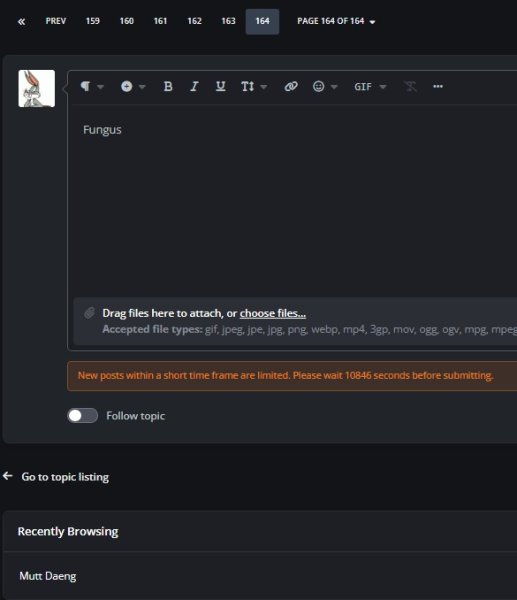Open GIF picker
Viewport: 517px width, 600px height.
click(x=363, y=87)
